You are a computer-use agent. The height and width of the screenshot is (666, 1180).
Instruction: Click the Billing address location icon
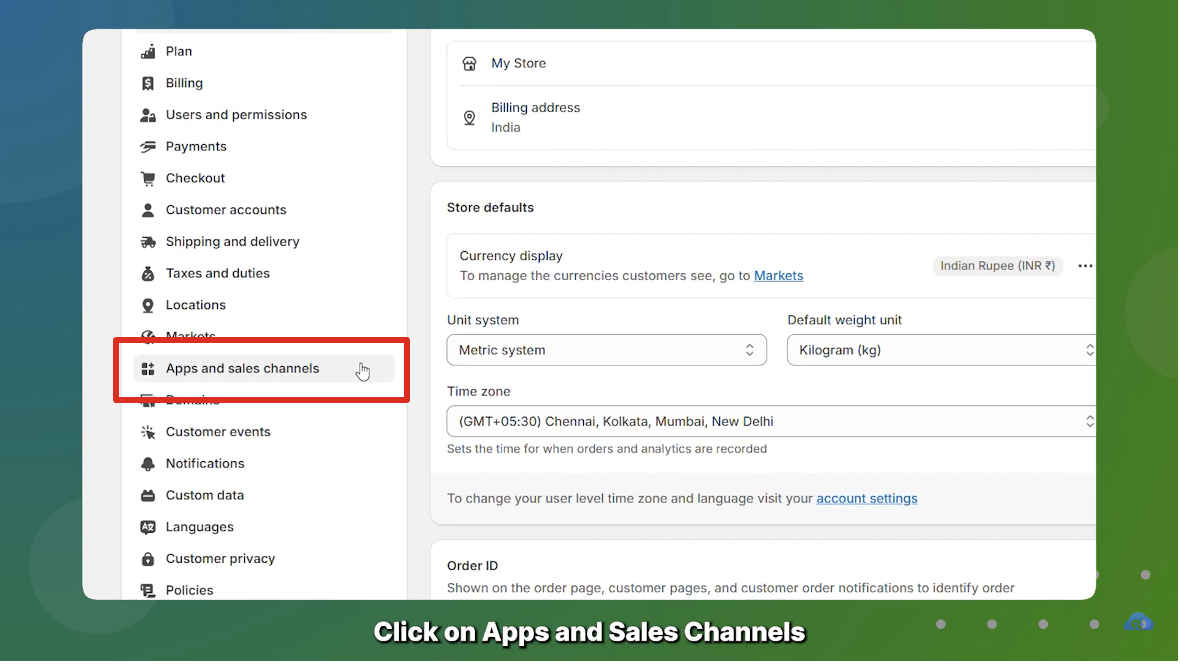click(x=470, y=117)
